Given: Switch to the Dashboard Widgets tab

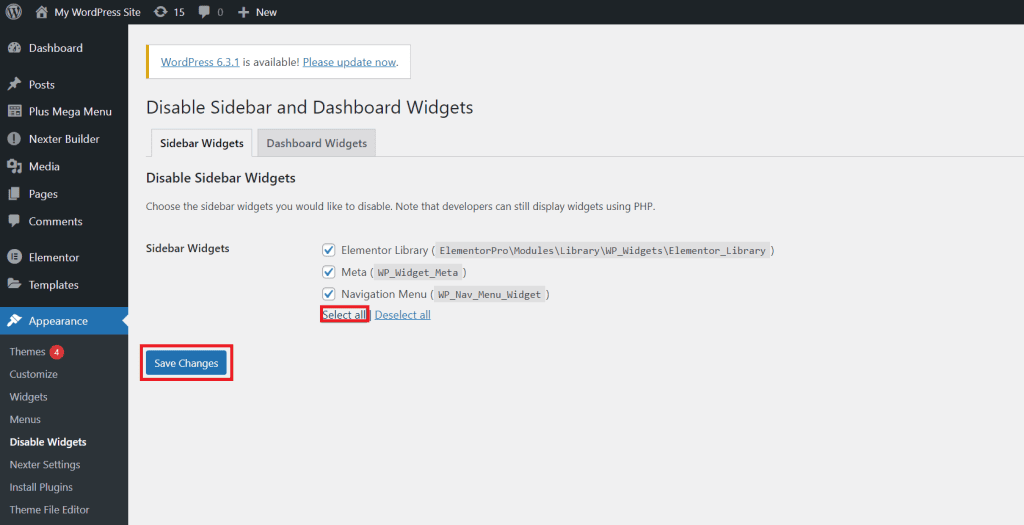Looking at the screenshot, I should [x=317, y=143].
